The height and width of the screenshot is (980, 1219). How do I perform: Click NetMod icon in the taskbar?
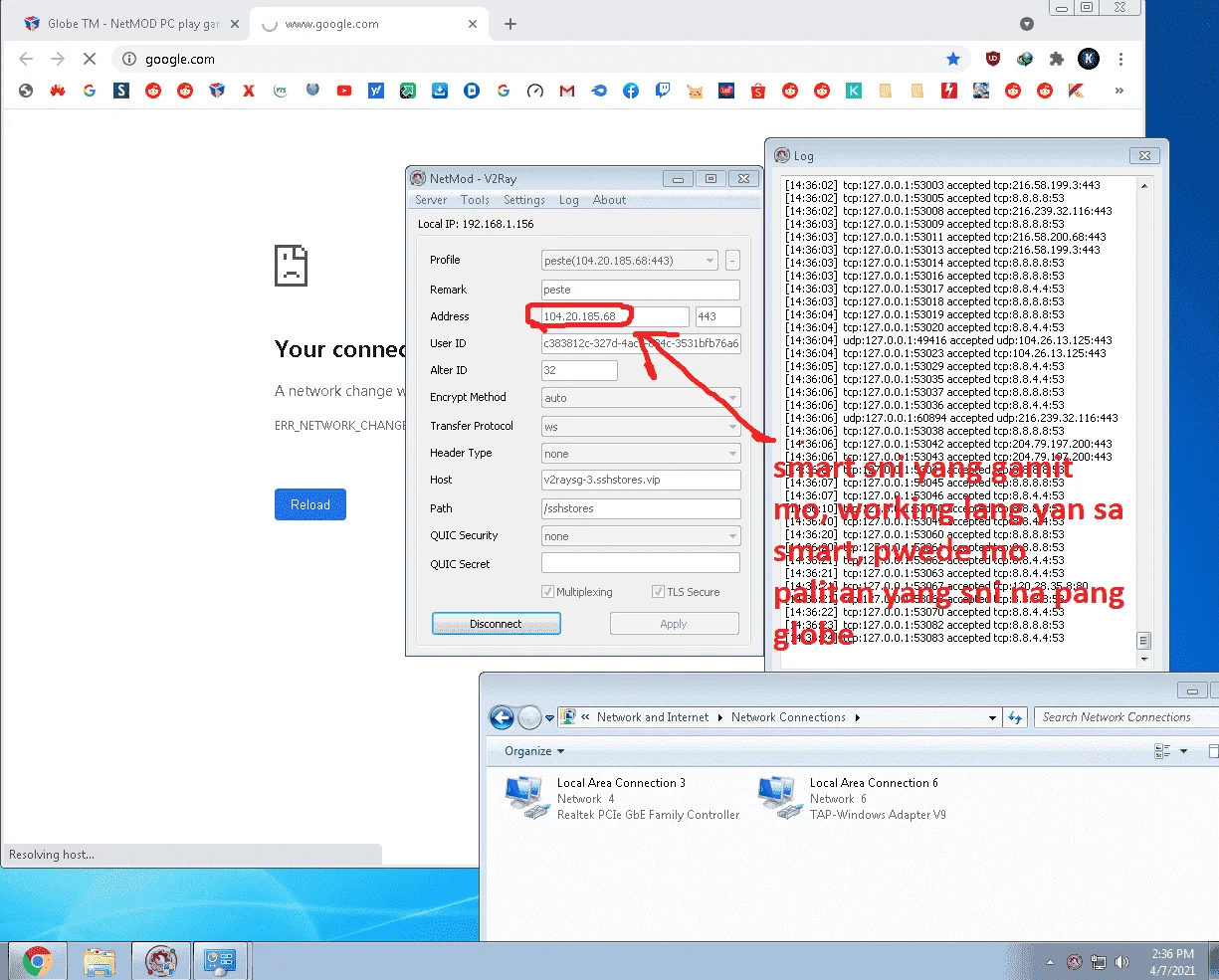(x=161, y=960)
